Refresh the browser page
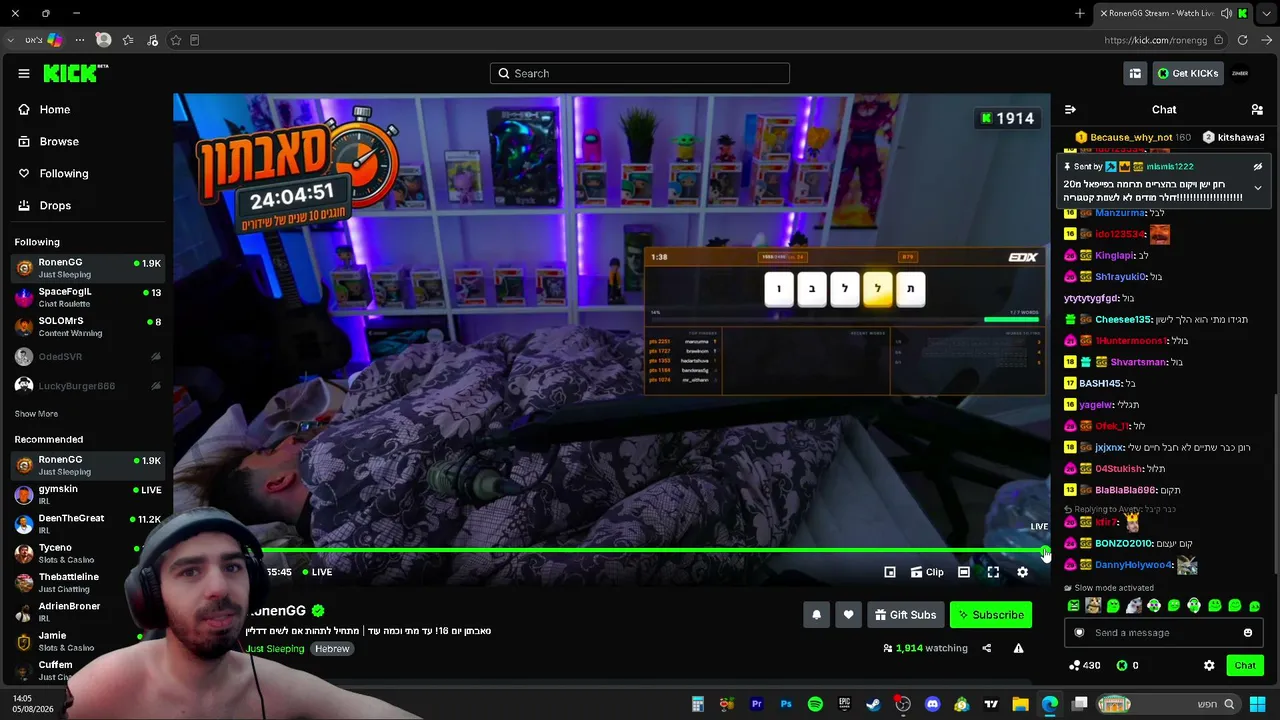 point(1242,40)
